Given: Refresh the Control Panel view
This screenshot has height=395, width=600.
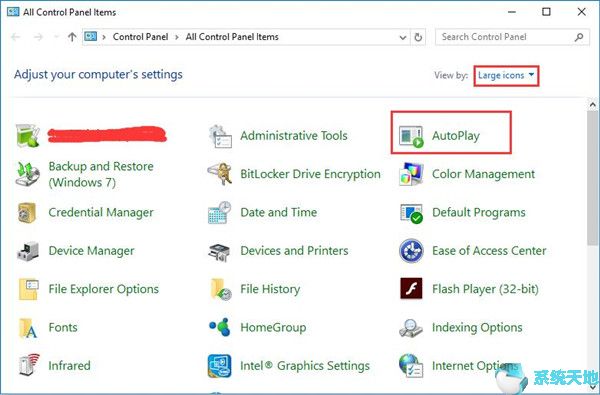Looking at the screenshot, I should click(x=418, y=37).
